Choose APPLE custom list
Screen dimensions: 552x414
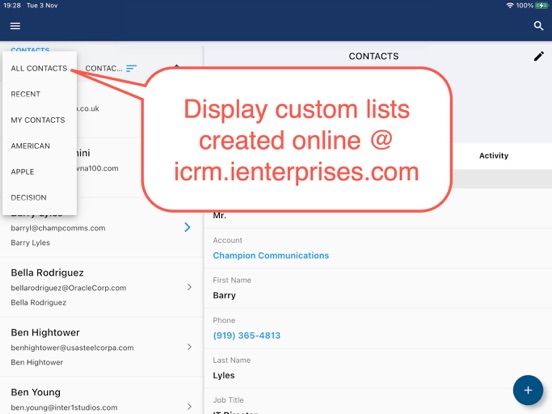click(x=23, y=172)
